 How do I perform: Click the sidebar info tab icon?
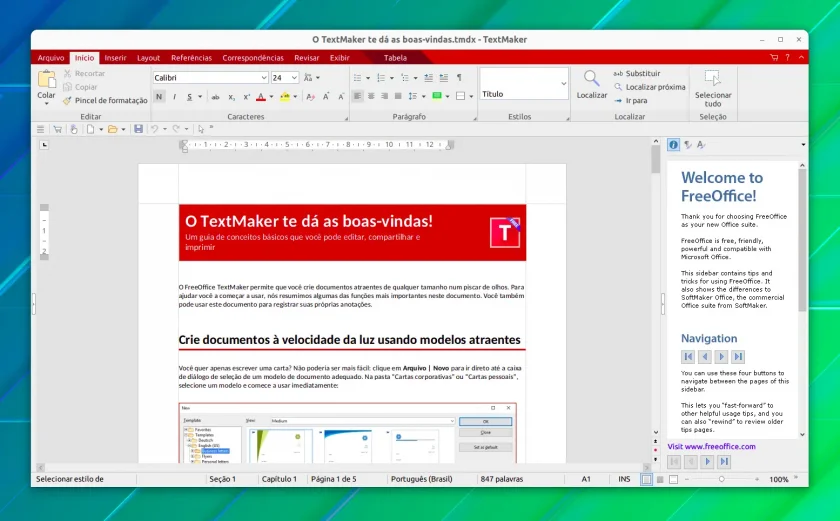click(x=673, y=145)
